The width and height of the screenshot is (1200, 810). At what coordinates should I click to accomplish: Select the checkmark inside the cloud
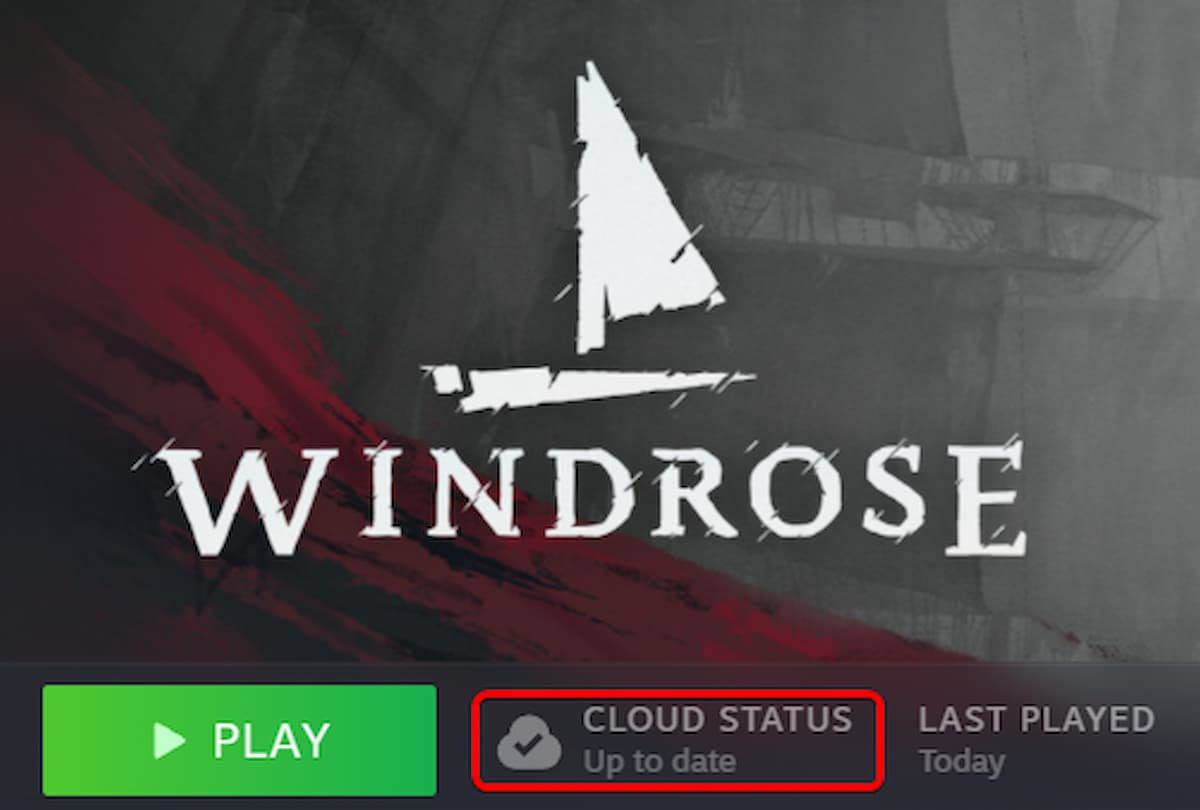(528, 746)
